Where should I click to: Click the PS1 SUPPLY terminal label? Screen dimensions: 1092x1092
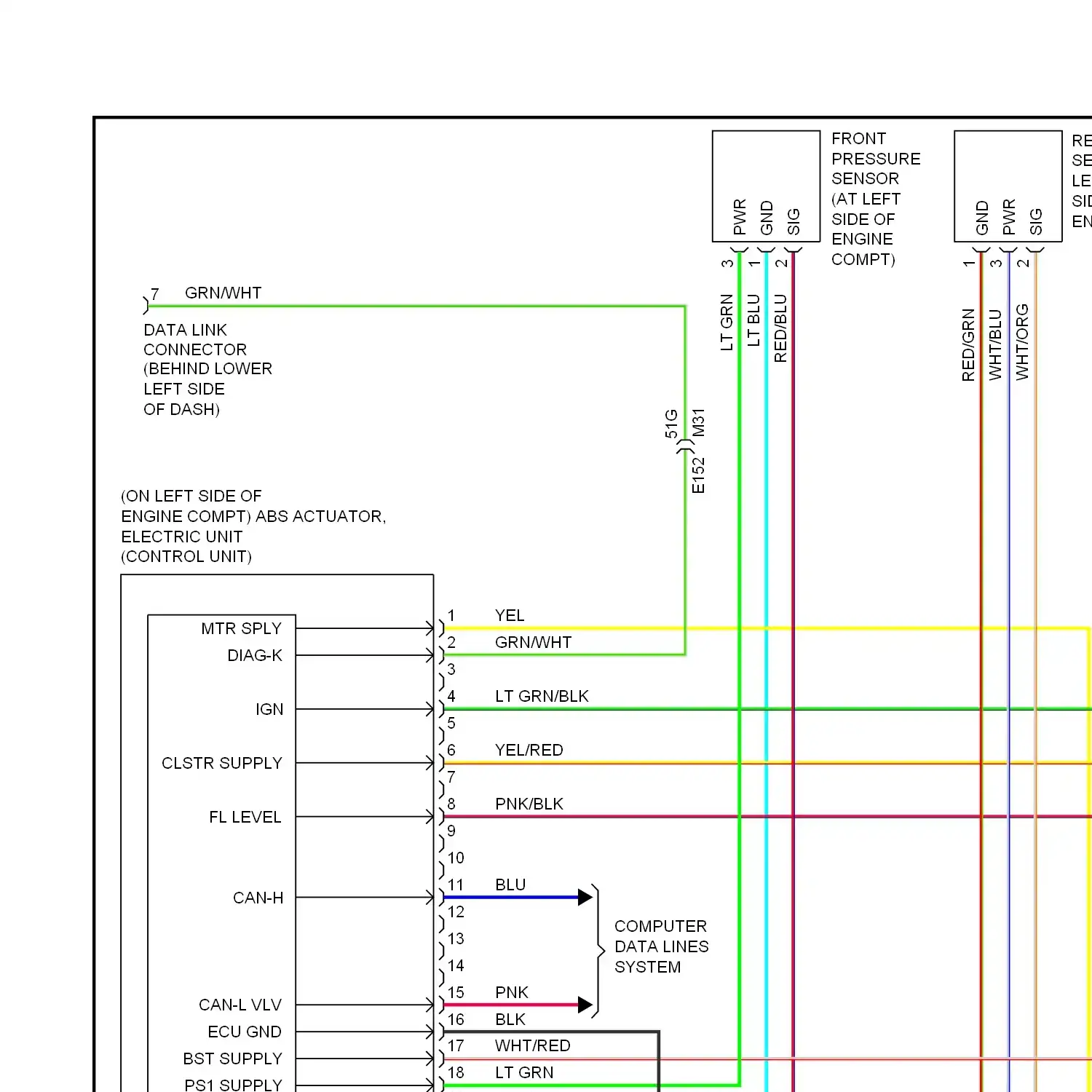pyautogui.click(x=233, y=1085)
